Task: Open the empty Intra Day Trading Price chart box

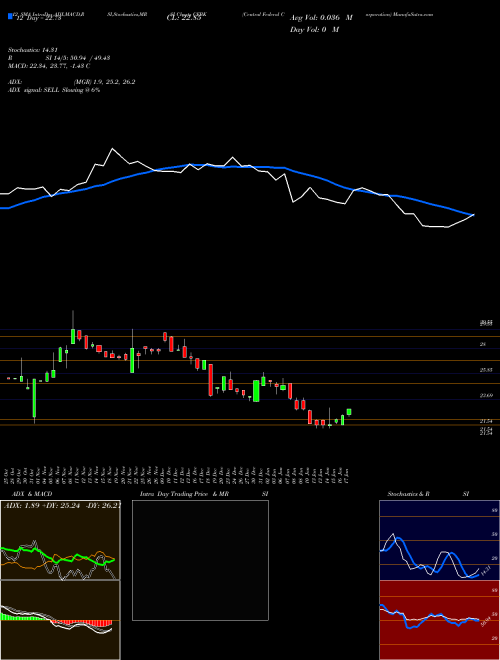Action: tap(200, 560)
